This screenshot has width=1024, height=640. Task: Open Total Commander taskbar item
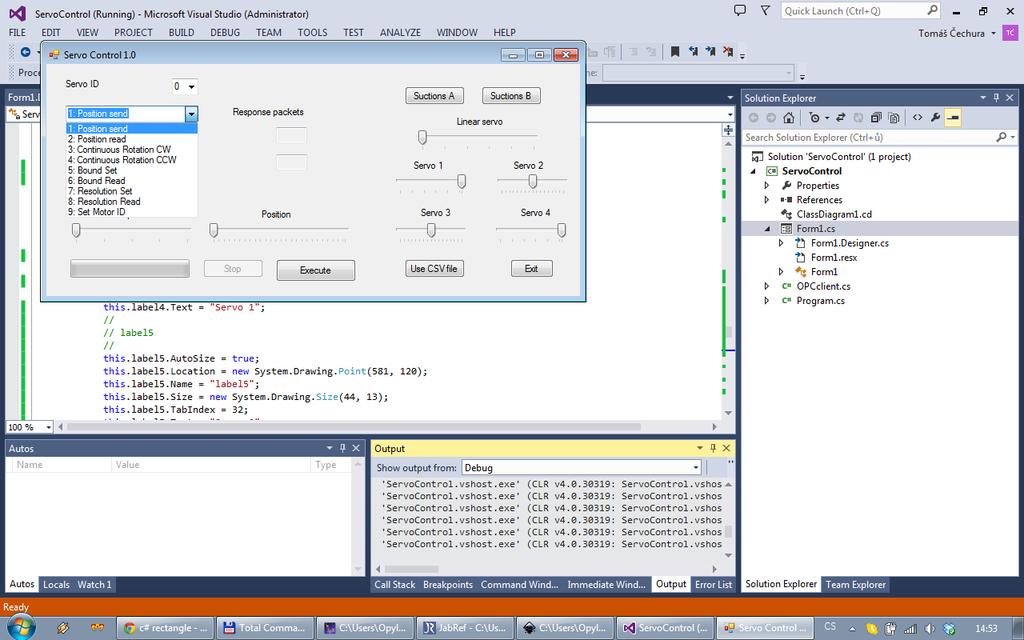pos(264,628)
